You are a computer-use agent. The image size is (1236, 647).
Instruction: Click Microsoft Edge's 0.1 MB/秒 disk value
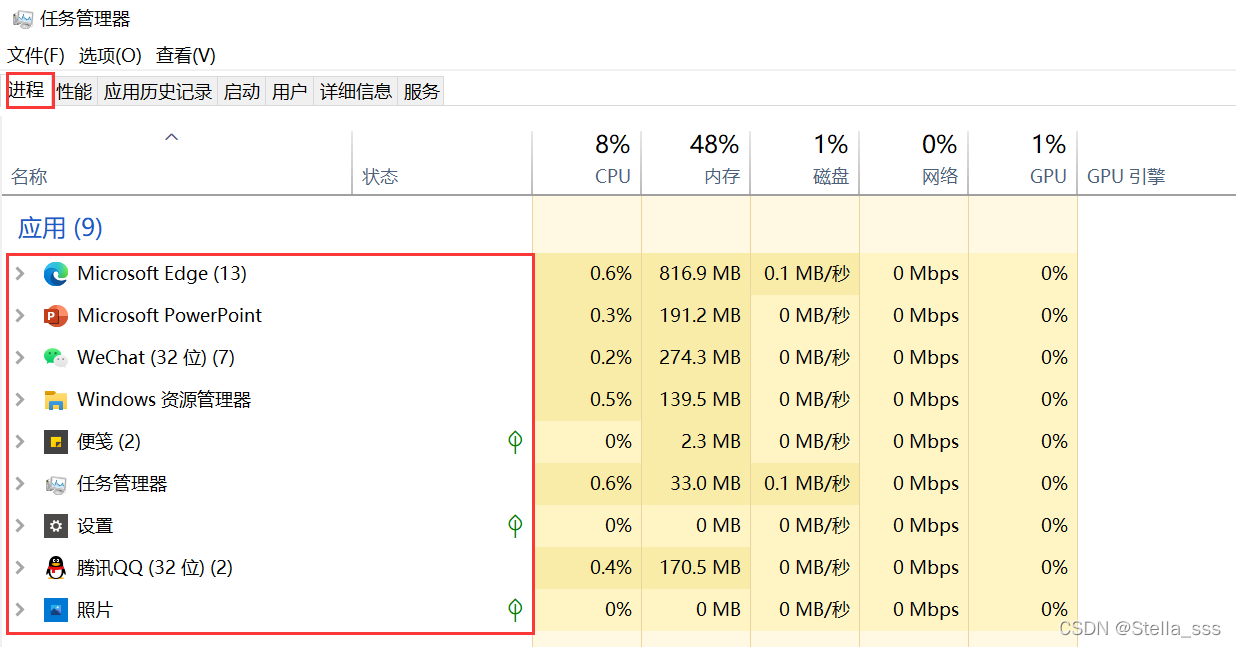(x=807, y=274)
